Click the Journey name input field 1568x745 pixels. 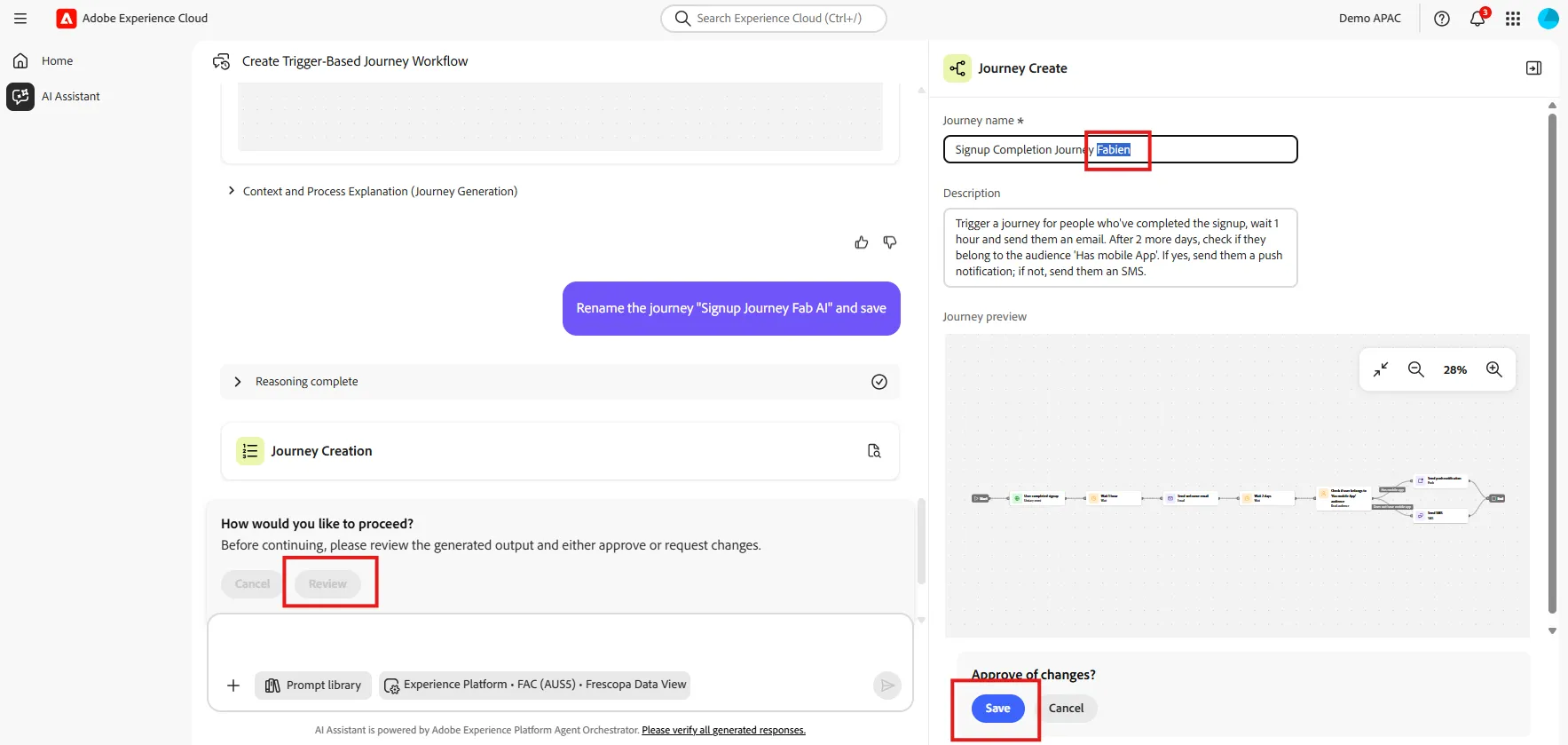pos(1120,149)
